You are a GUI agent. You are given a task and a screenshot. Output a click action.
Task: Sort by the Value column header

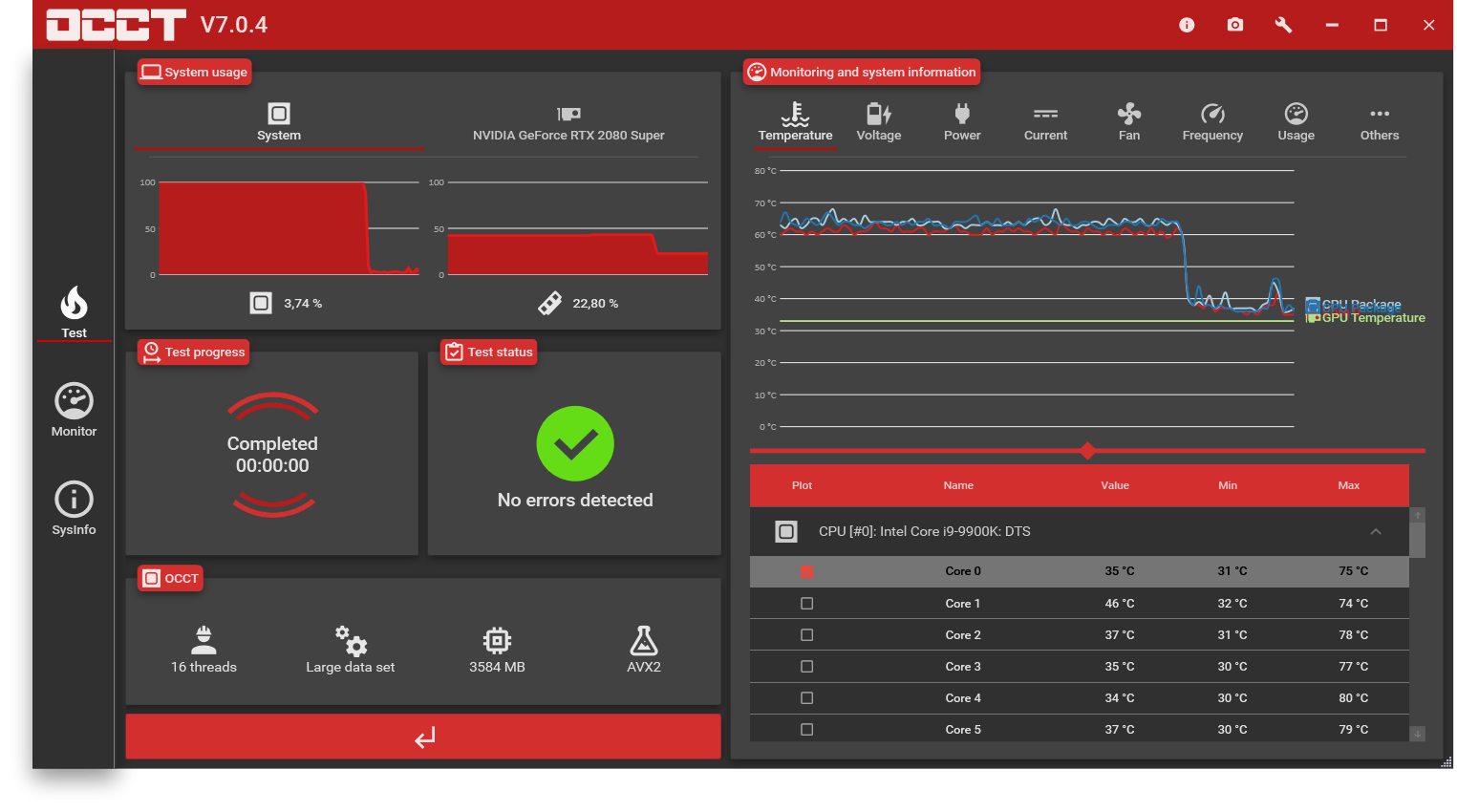pos(1115,485)
